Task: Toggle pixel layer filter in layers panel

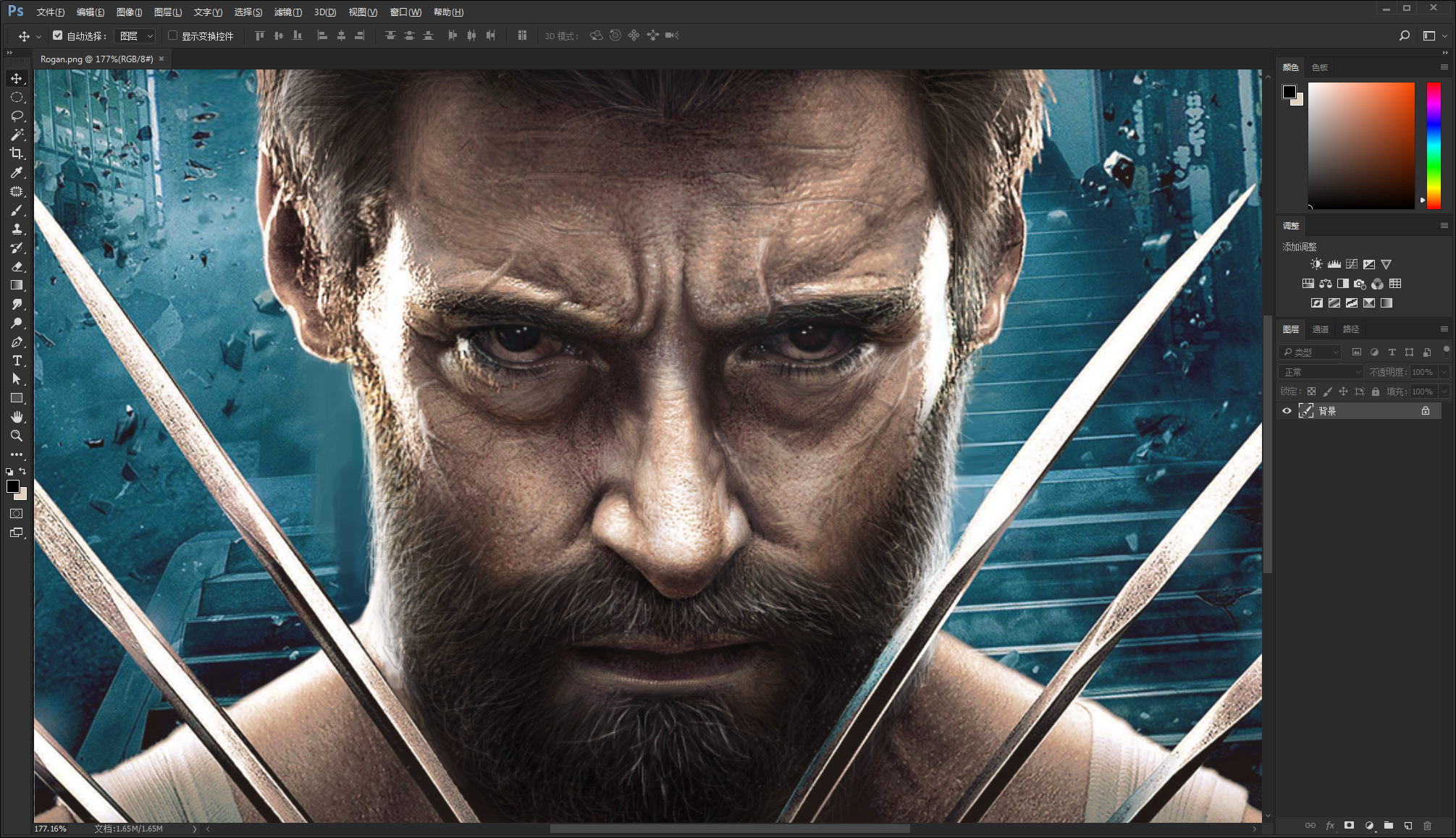Action: (x=1357, y=352)
